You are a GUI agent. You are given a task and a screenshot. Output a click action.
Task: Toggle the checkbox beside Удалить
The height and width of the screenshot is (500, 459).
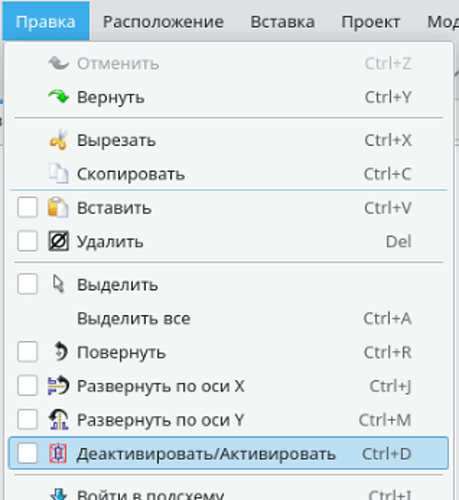[27, 241]
